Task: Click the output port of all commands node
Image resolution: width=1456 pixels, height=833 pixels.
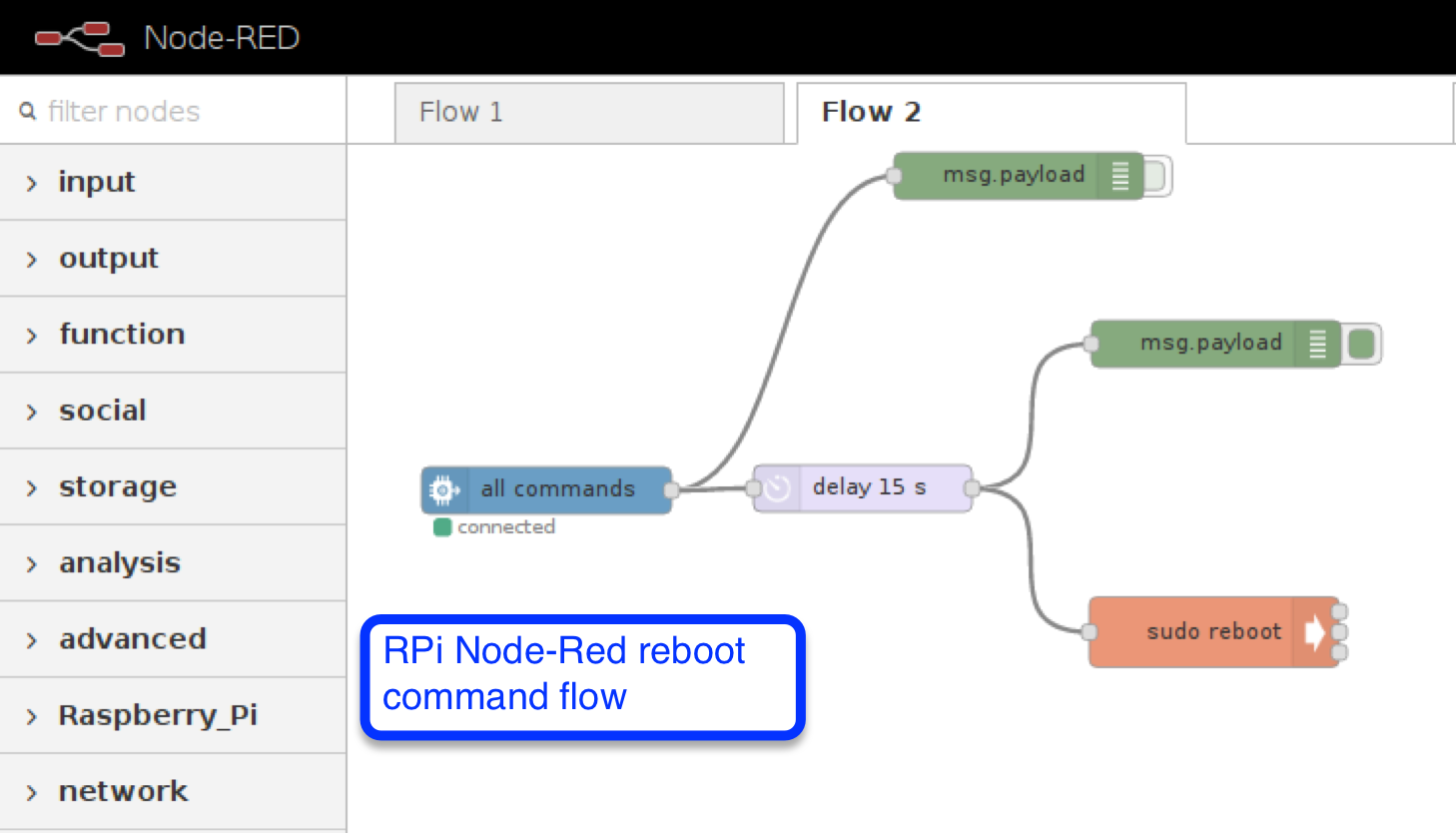Action: pos(672,489)
